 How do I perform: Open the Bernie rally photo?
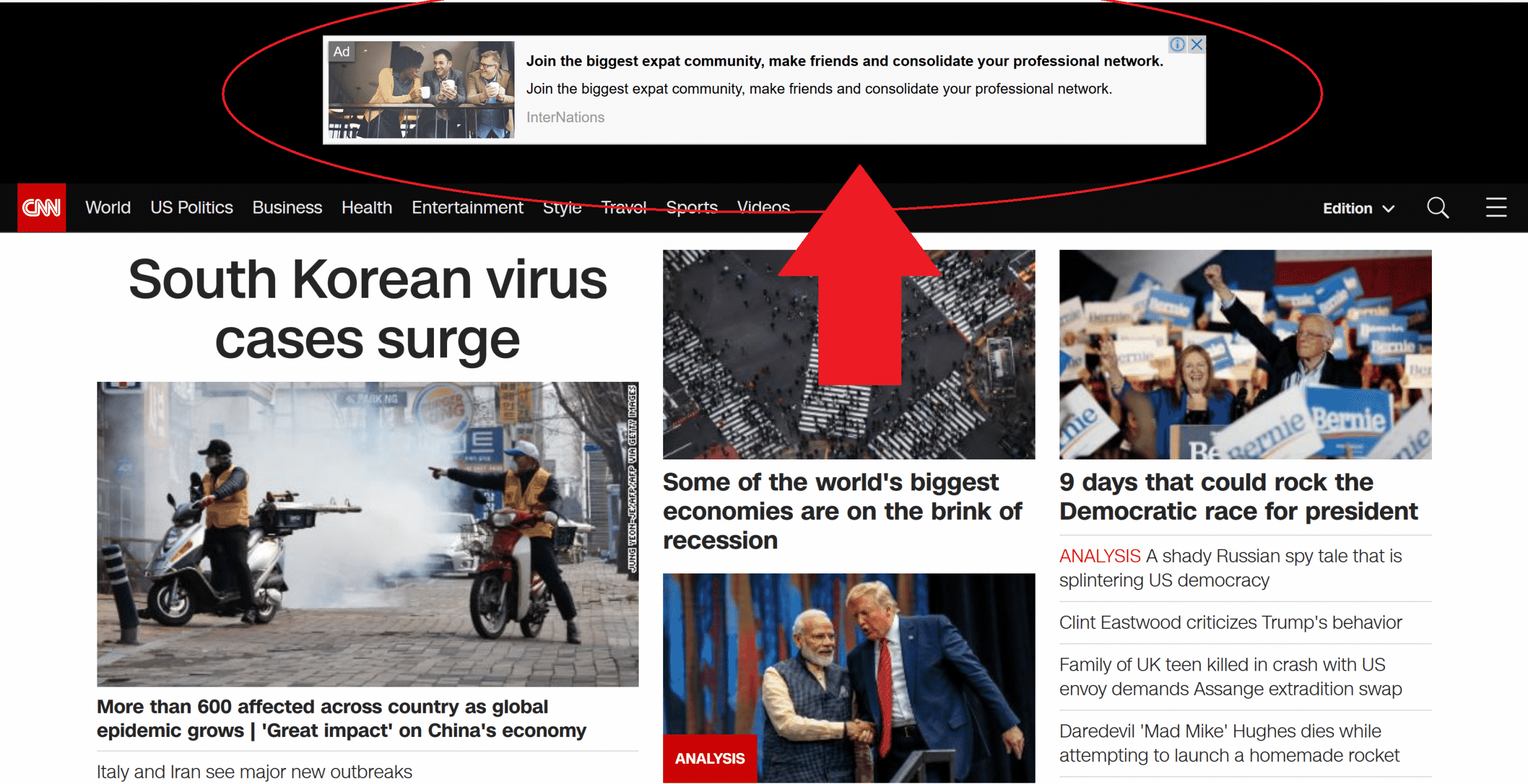tap(1246, 354)
